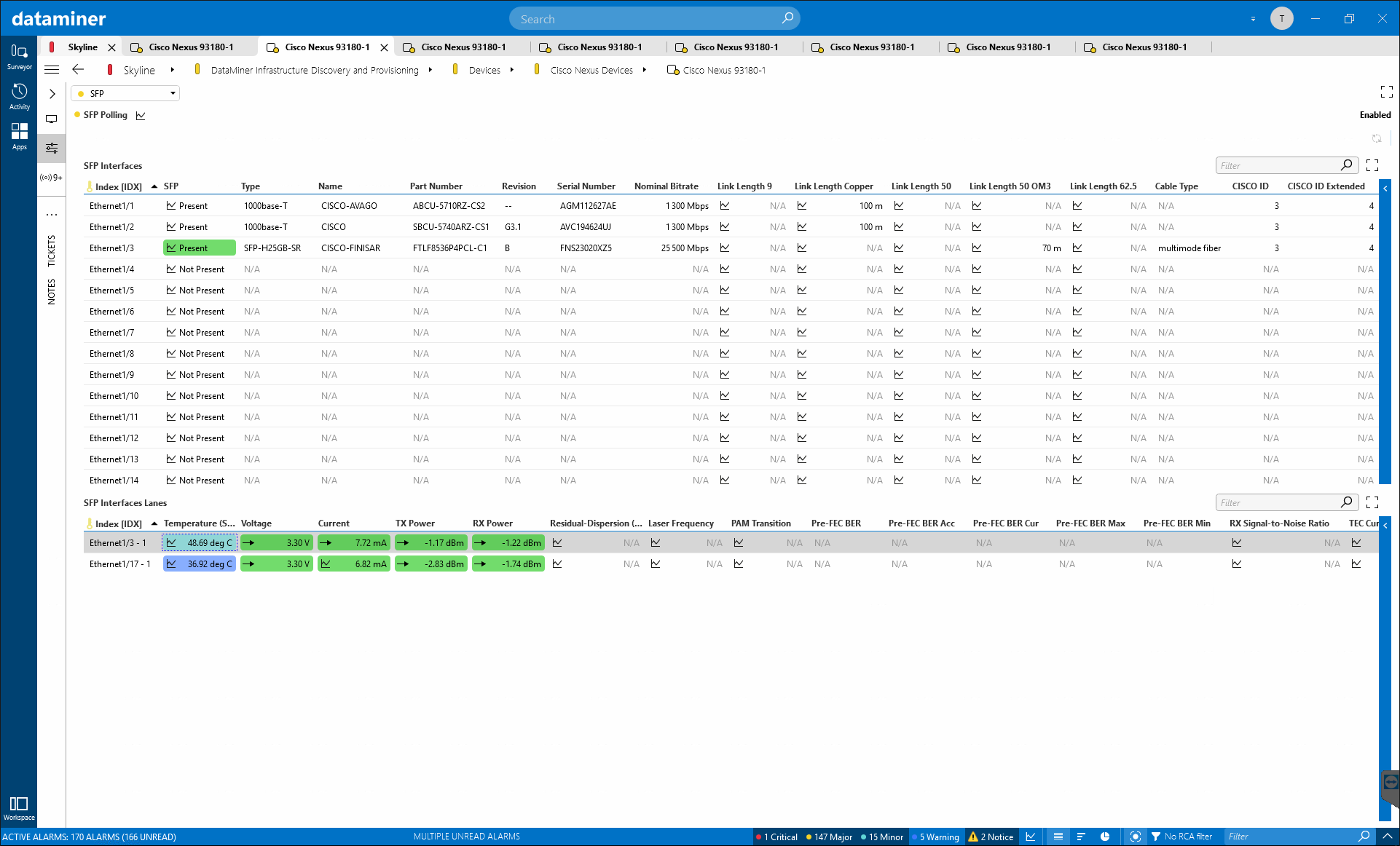The height and width of the screenshot is (846, 1400).
Task: Expand the Skyline breadcrumb arrow
Action: (172, 71)
